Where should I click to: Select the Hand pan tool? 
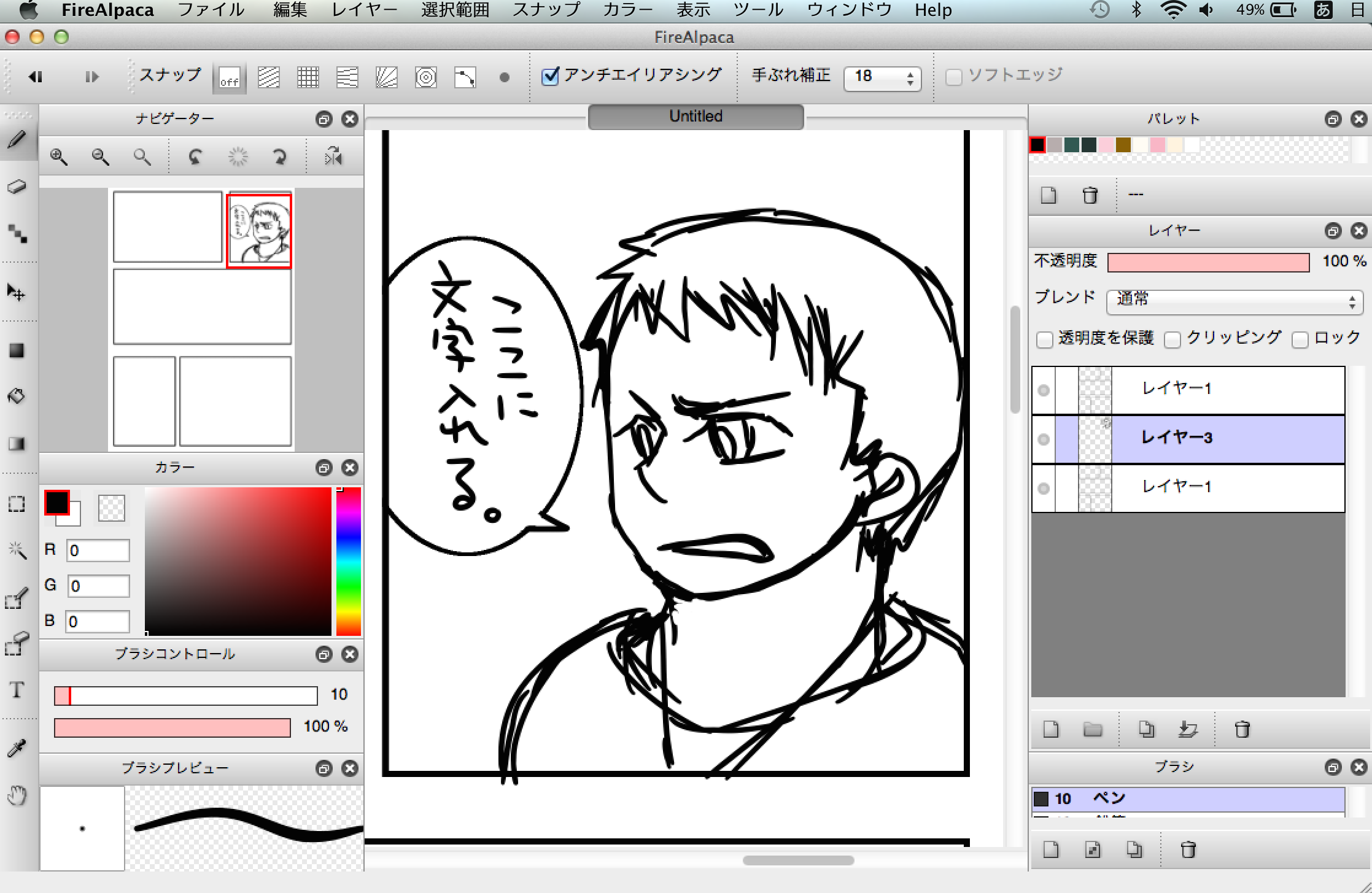tap(17, 796)
